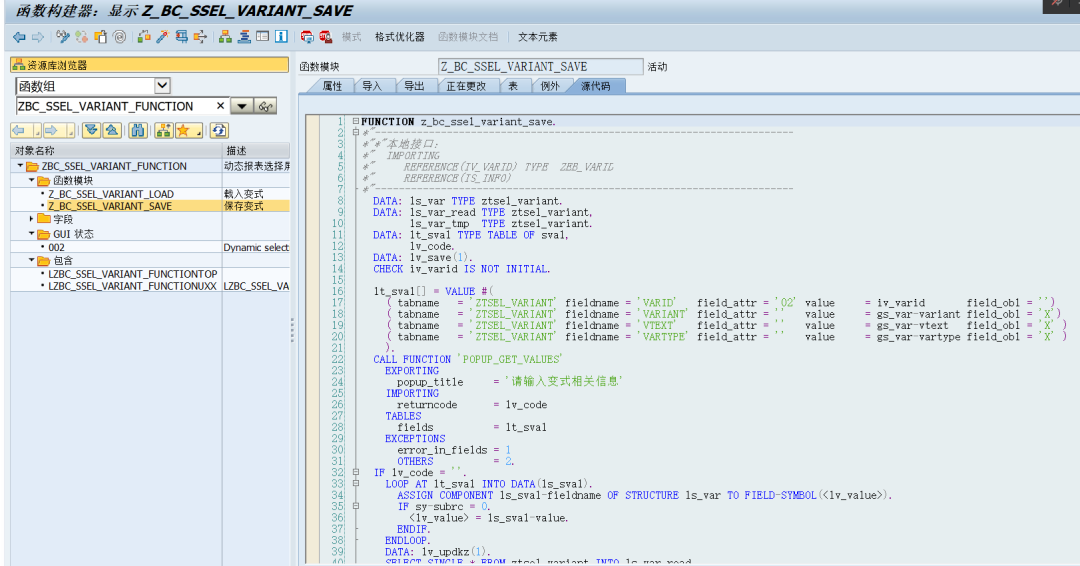The height and width of the screenshot is (566, 1080).
Task: Click the Active/Inactive switch icon
Action: (81, 37)
